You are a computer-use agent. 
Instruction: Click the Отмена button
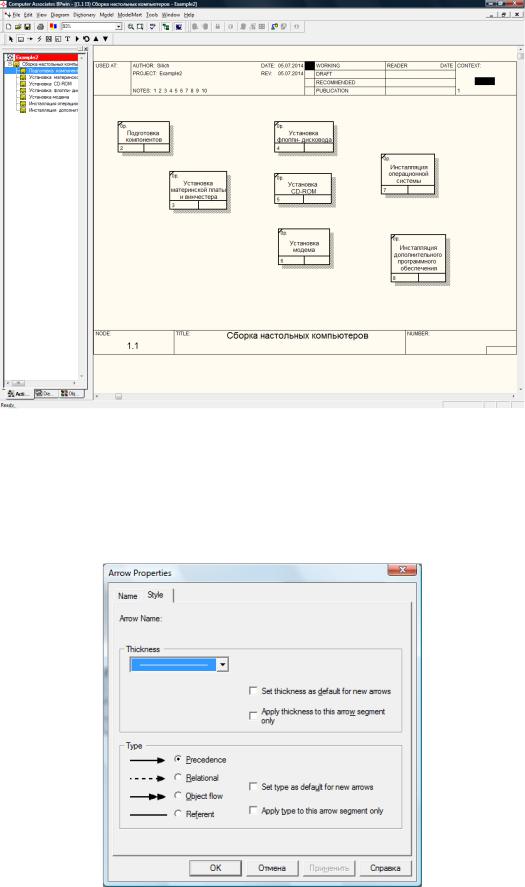tap(272, 867)
